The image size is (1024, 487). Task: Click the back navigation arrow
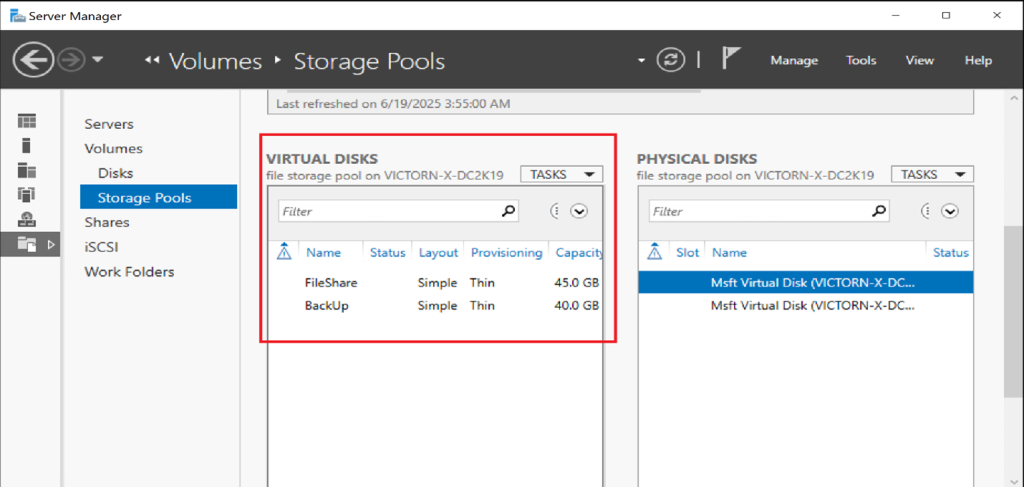point(33,60)
